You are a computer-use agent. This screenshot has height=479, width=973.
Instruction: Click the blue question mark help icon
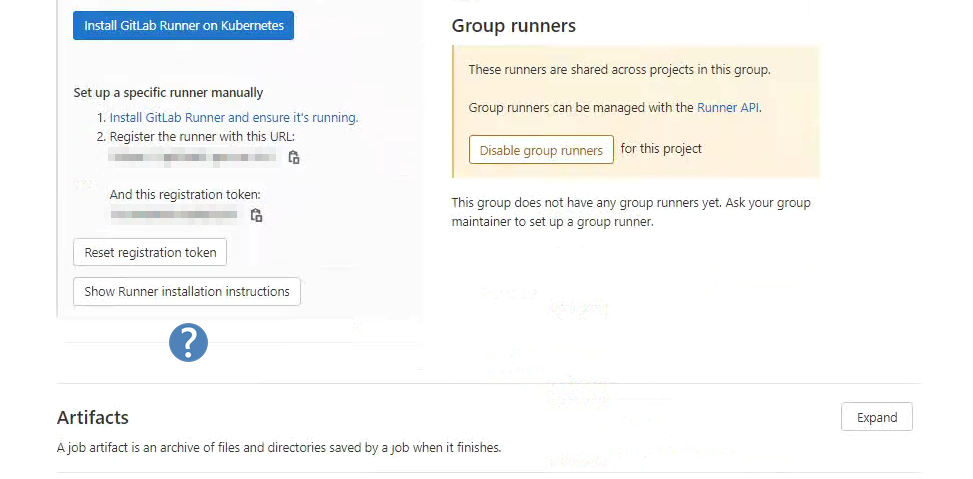(x=189, y=342)
